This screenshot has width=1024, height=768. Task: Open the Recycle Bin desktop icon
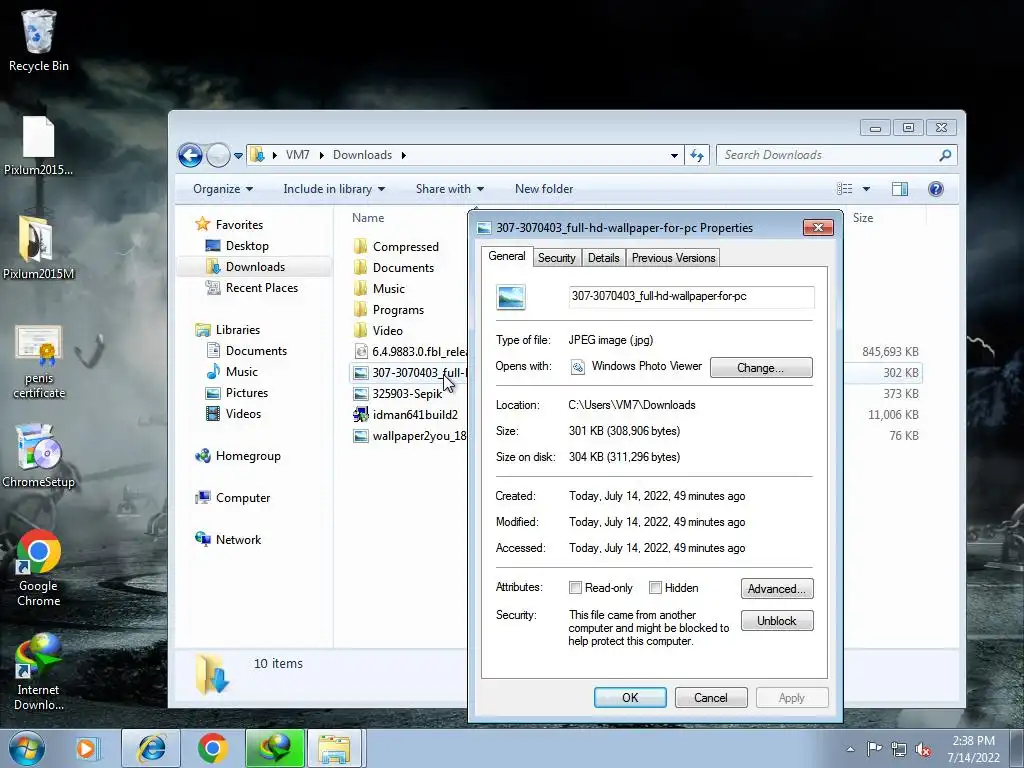pyautogui.click(x=39, y=40)
